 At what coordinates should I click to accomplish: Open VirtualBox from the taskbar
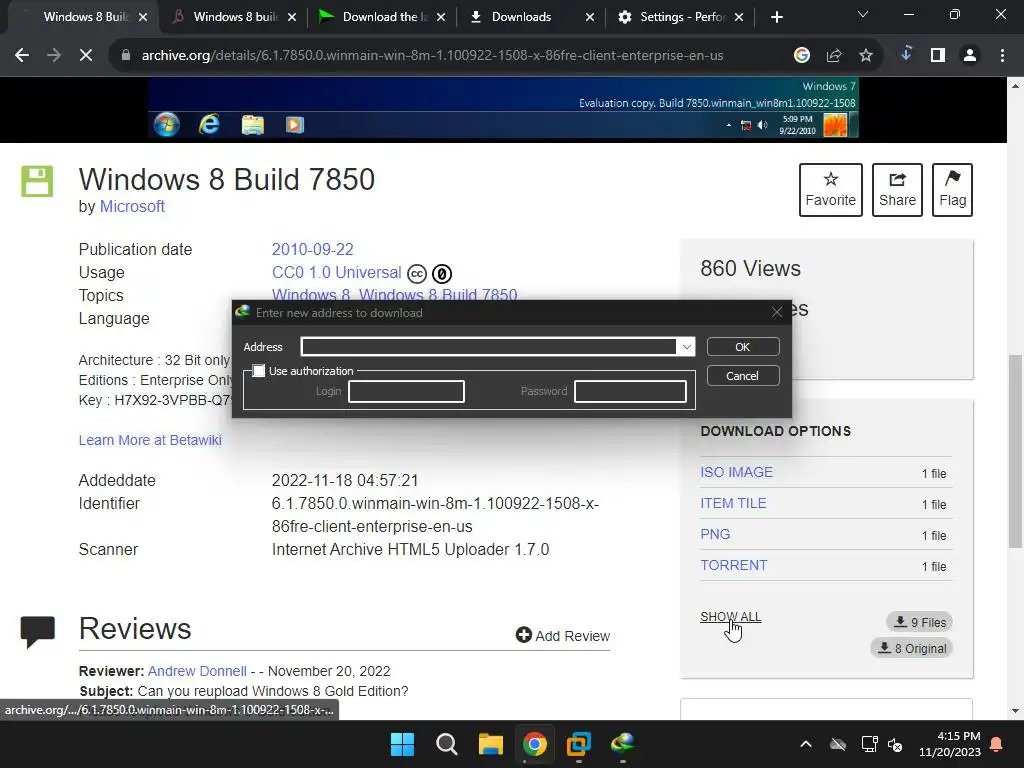tap(579, 744)
